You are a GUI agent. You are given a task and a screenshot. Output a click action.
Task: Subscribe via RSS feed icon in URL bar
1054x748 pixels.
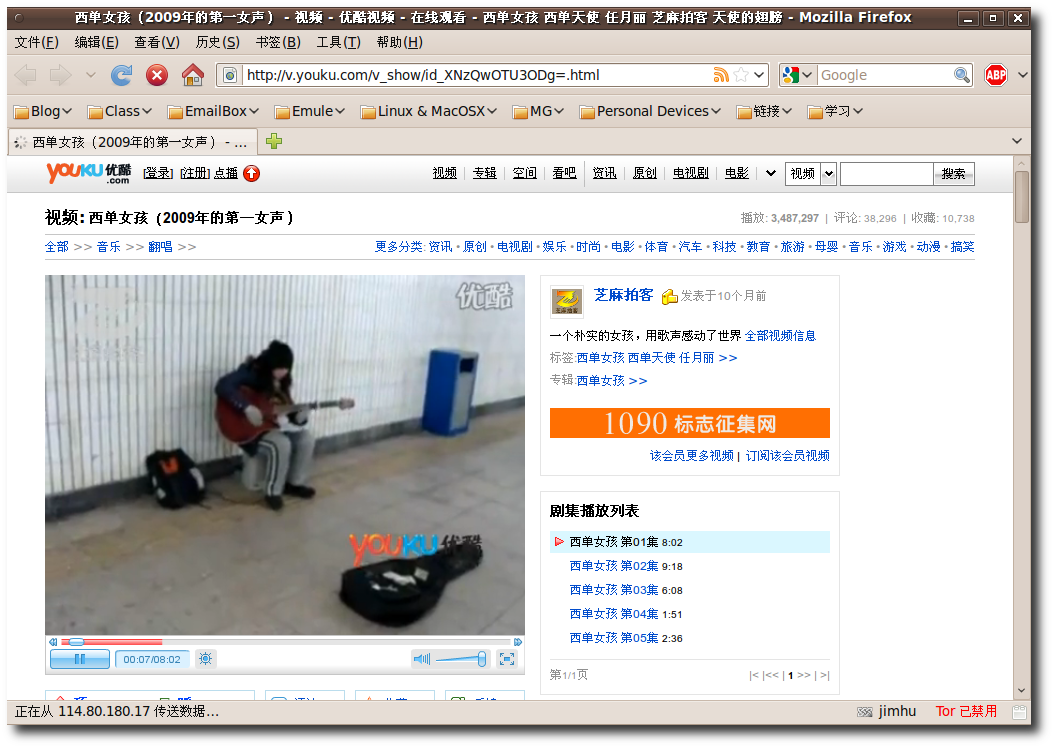[721, 75]
